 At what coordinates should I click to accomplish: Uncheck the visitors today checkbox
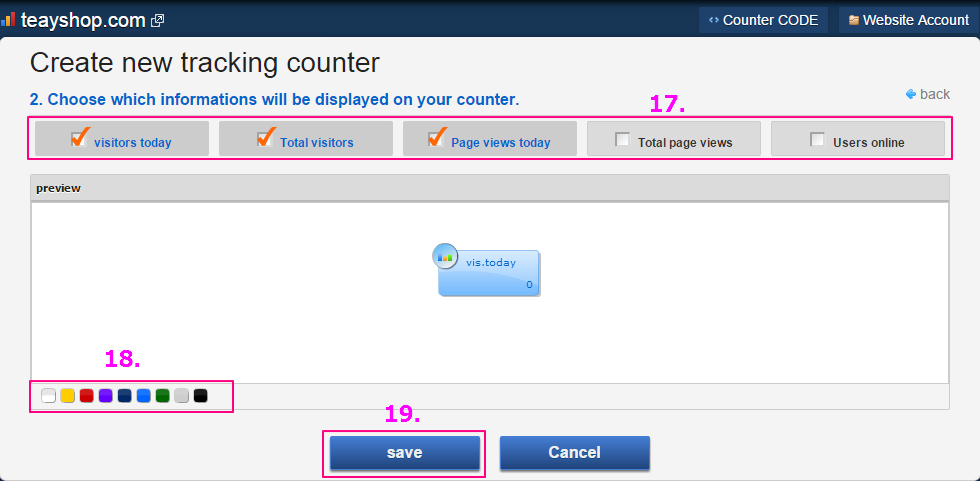tap(81, 139)
